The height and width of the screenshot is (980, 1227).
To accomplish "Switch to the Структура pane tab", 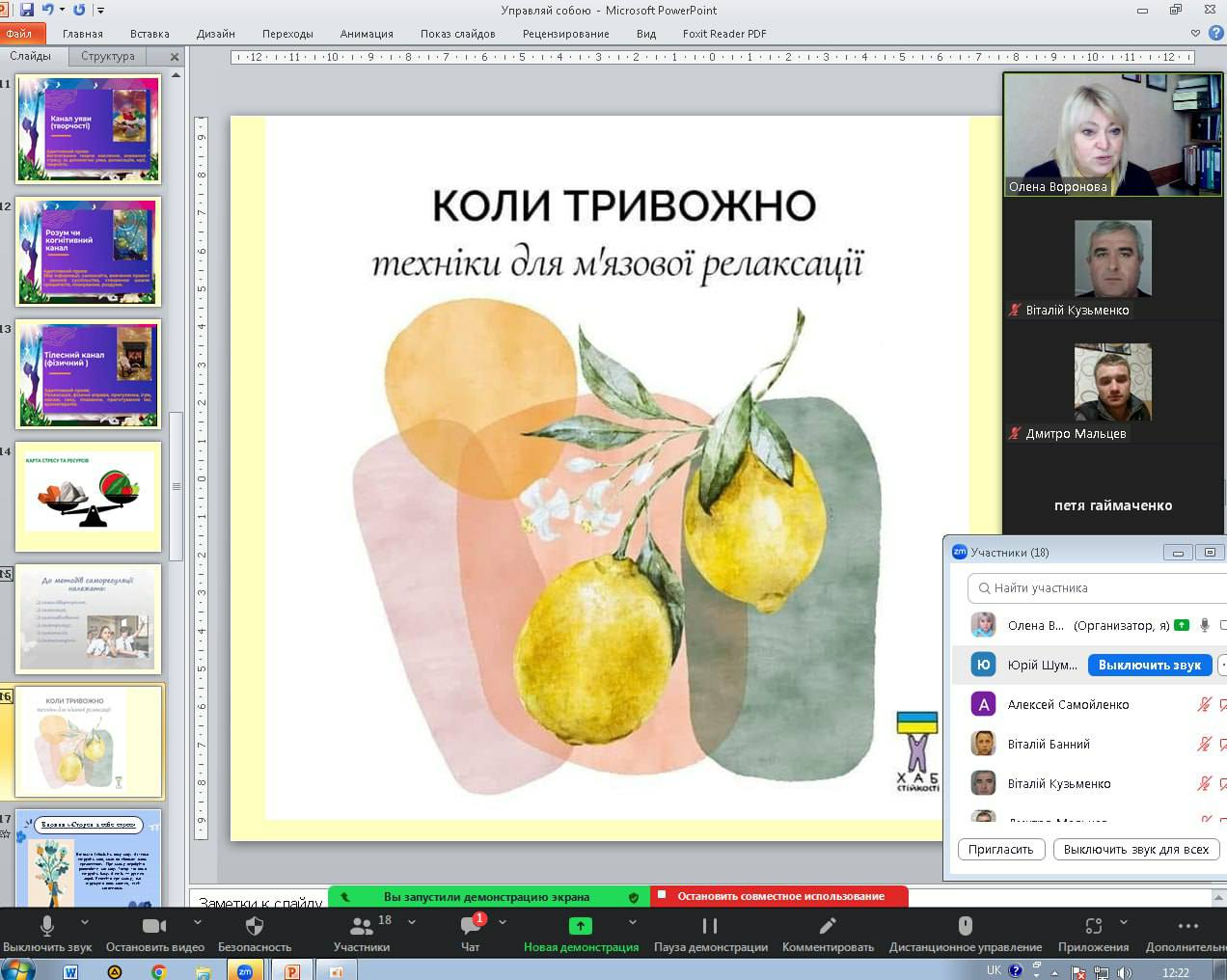I will 108,56.
